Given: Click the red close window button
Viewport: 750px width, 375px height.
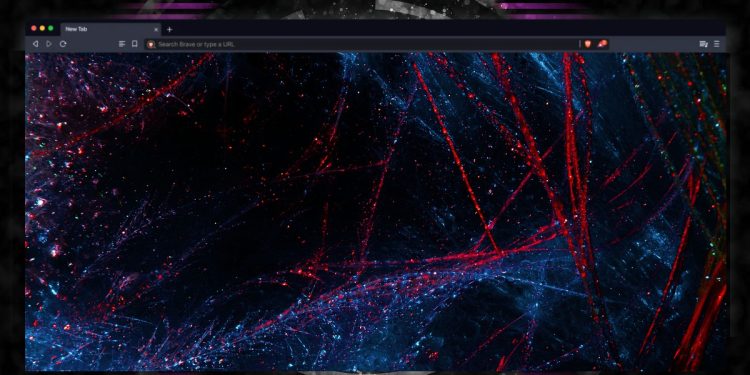Looking at the screenshot, I should pos(34,29).
